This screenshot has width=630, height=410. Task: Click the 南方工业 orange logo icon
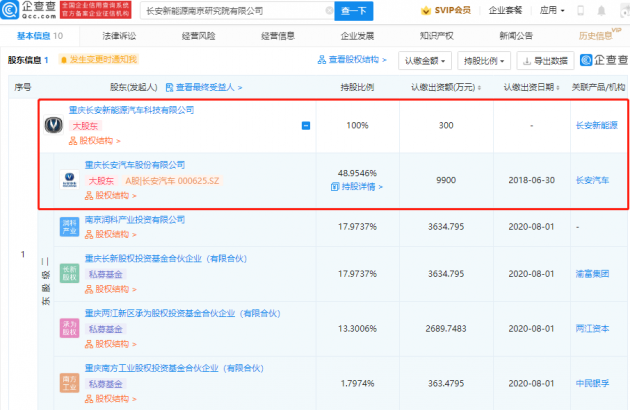(70, 383)
